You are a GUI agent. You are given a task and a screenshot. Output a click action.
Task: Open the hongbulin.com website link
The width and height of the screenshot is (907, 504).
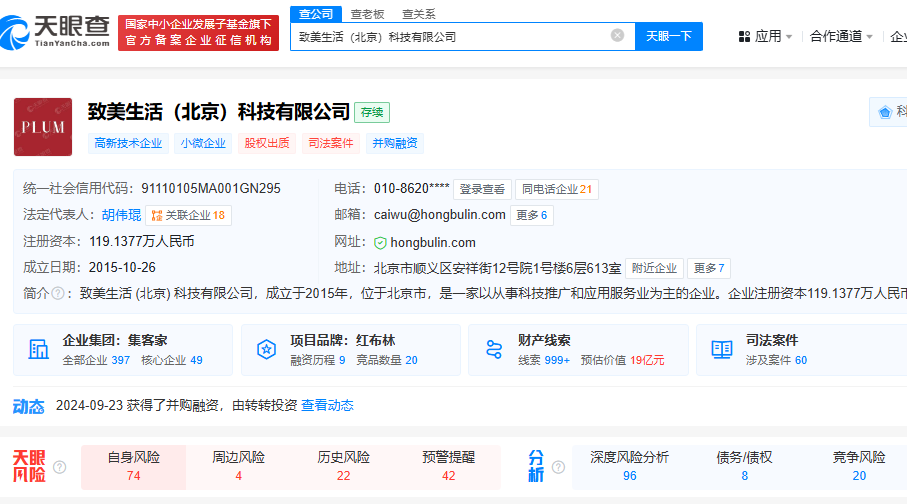pos(433,242)
